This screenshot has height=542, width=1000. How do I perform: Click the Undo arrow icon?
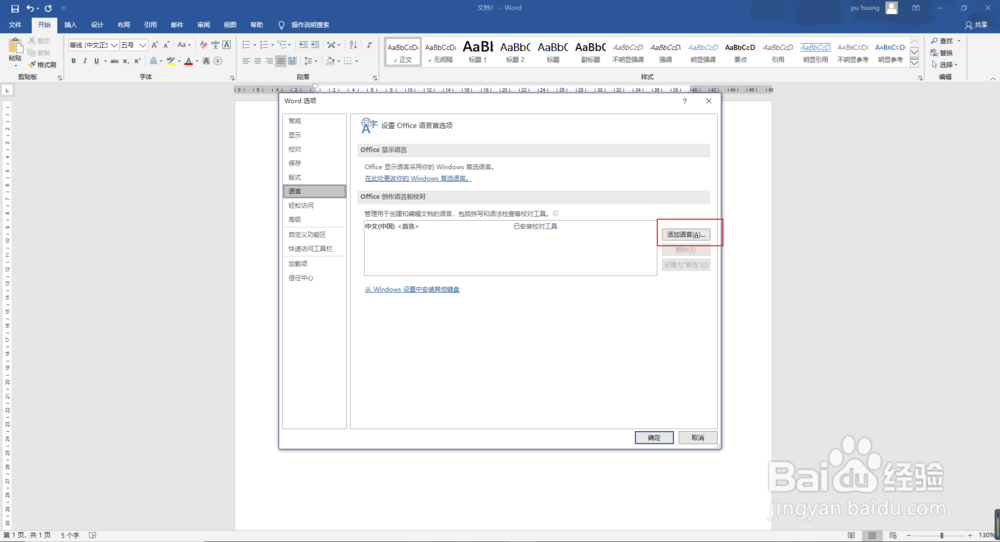tap(30, 8)
